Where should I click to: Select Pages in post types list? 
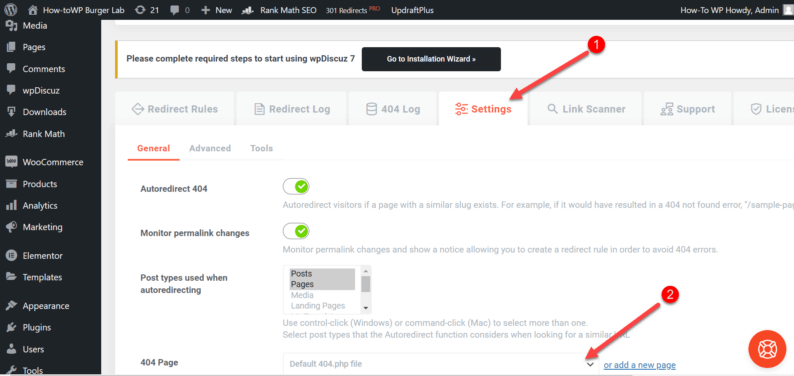tap(322, 284)
